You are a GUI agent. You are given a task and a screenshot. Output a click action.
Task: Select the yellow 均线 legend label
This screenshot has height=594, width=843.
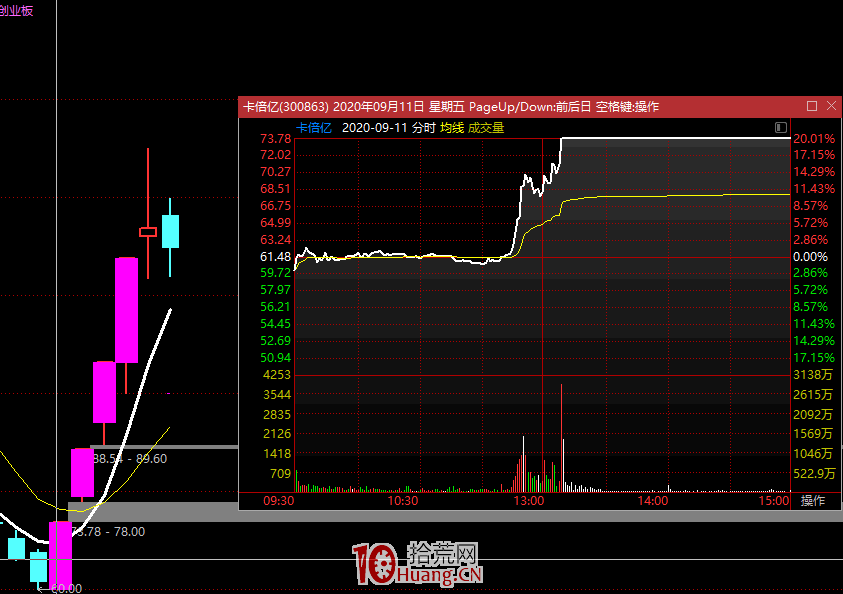[x=452, y=128]
